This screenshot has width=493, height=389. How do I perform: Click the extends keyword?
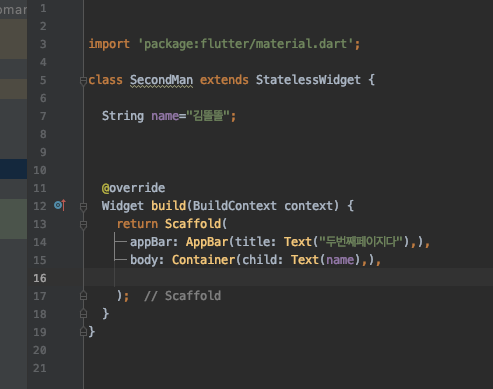[x=224, y=80]
